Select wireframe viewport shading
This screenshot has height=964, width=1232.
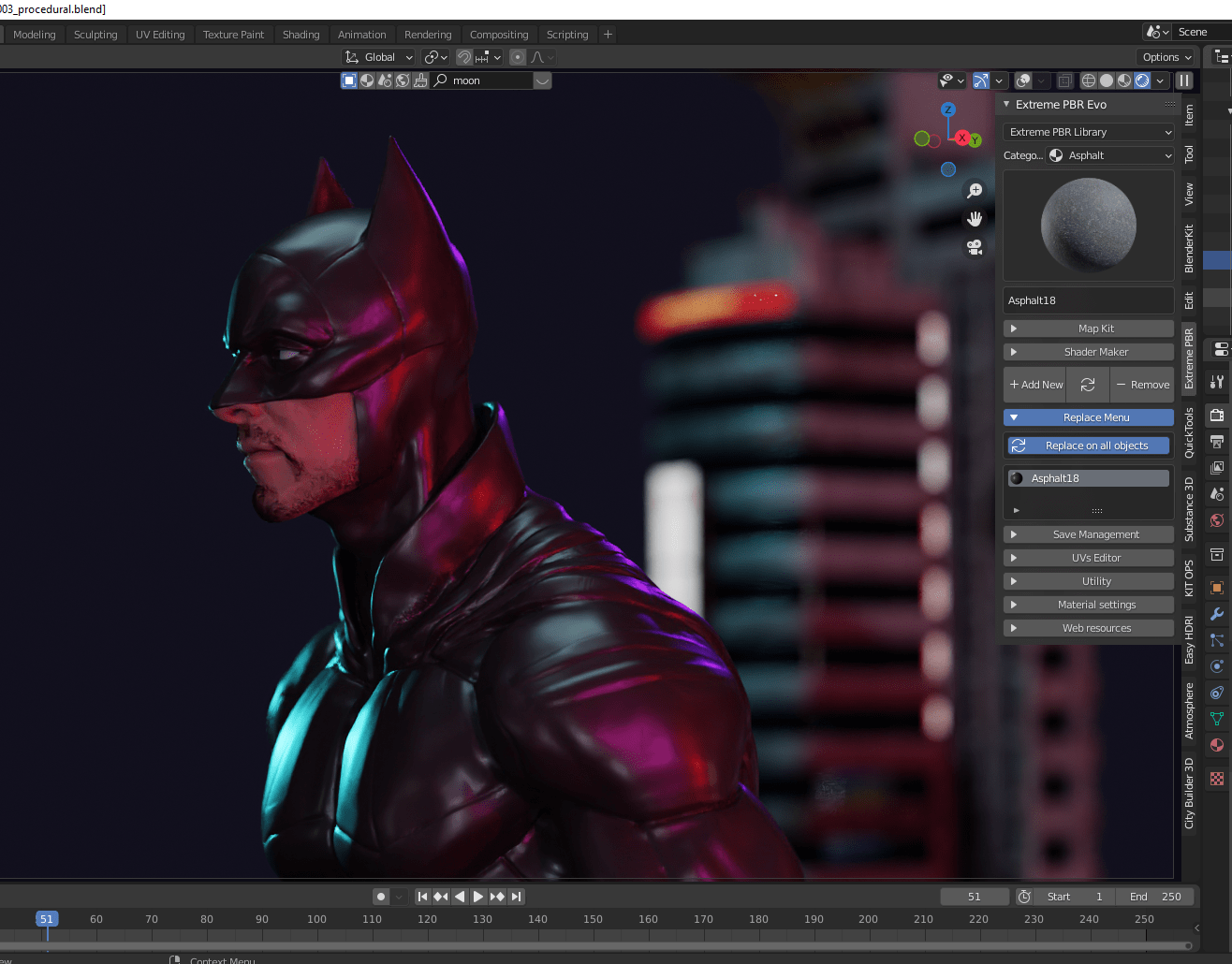pyautogui.click(x=1089, y=80)
